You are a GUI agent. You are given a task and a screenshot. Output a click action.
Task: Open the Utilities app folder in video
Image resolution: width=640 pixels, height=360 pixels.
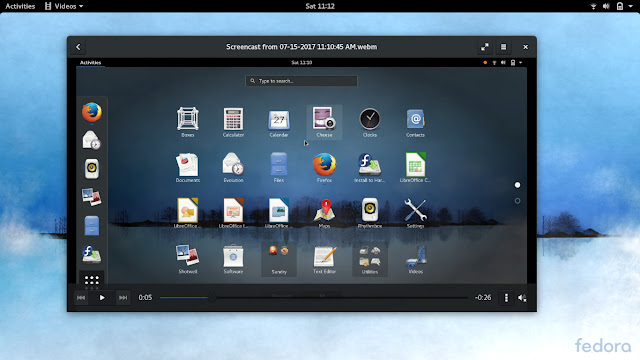[x=370, y=260]
